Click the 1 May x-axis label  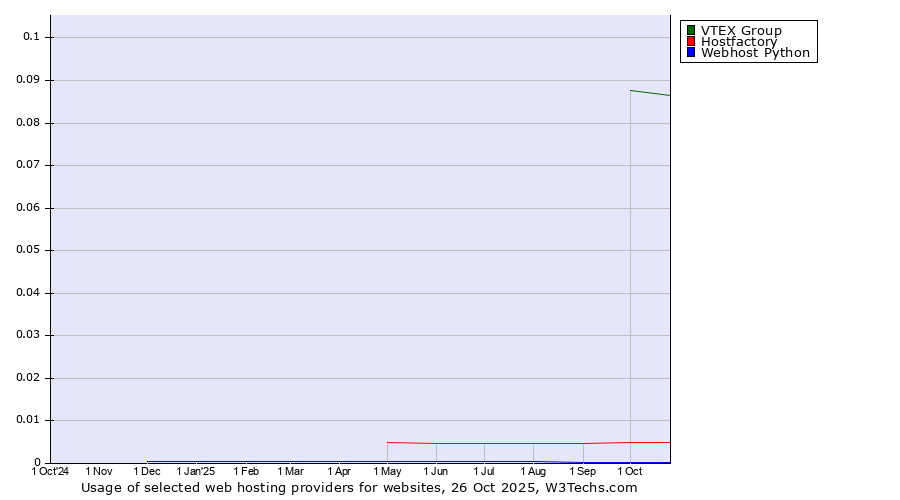[x=387, y=471]
